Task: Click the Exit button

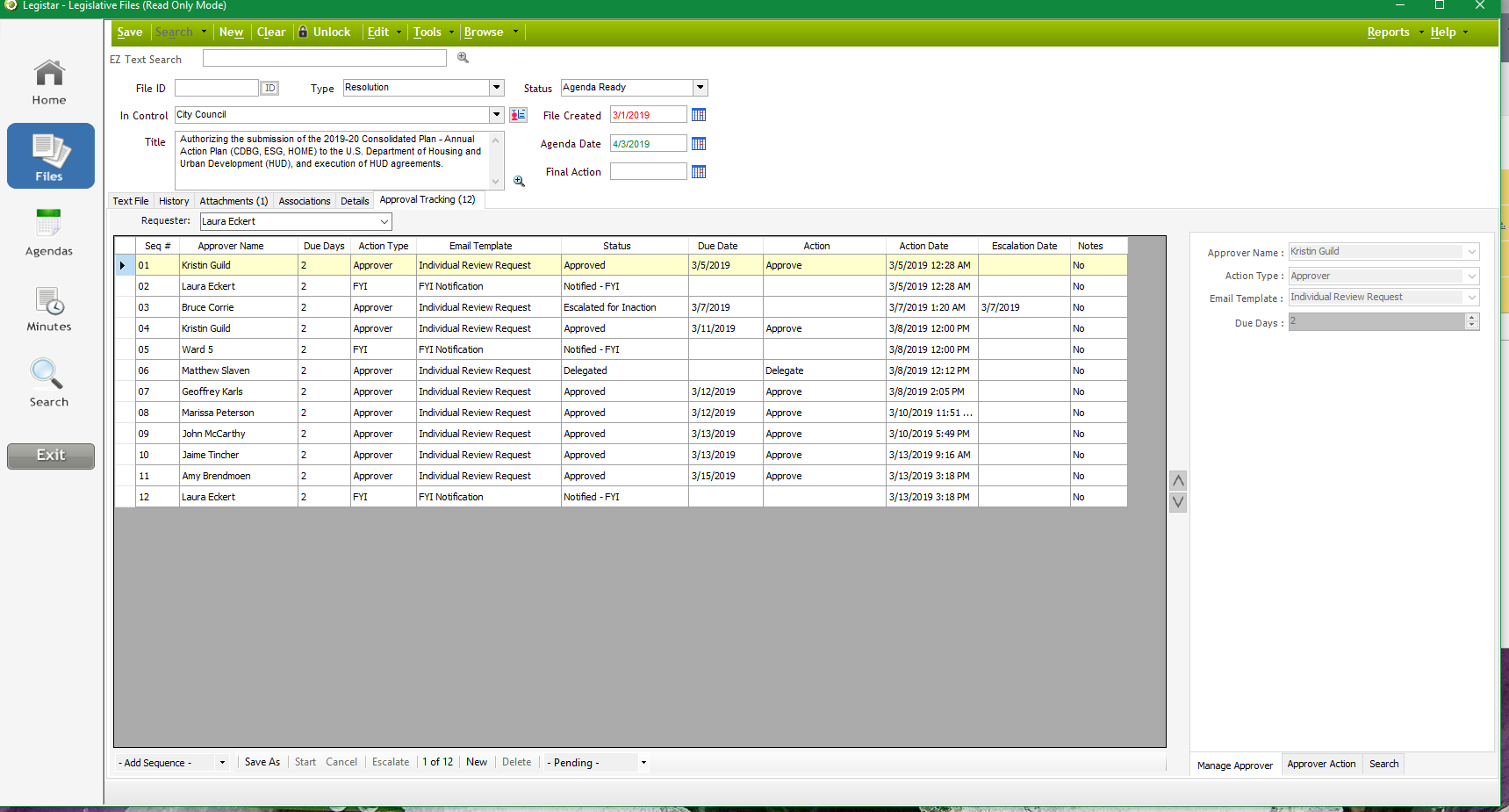Action: 51,456
